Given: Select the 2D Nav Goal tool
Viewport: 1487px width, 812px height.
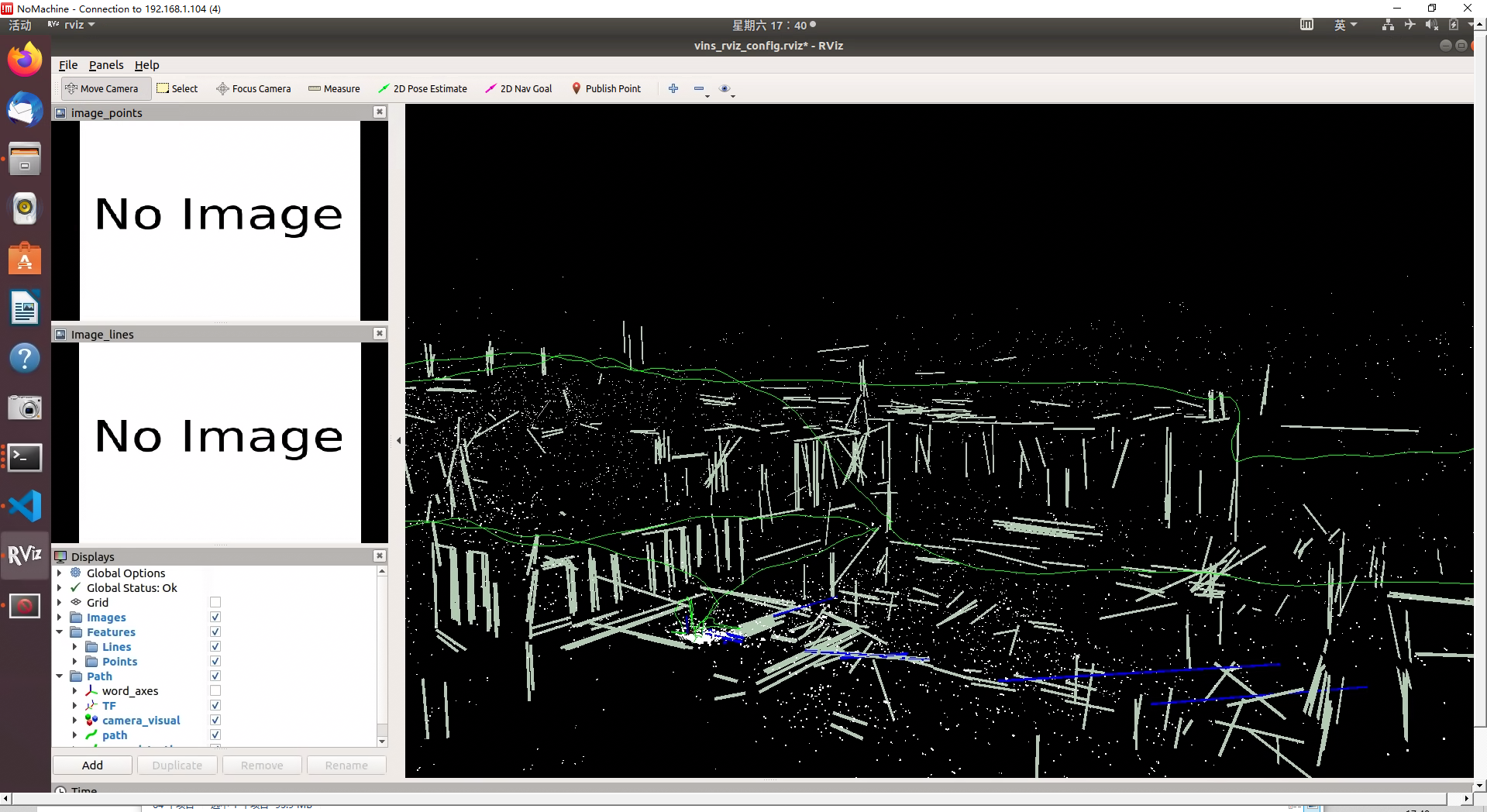Looking at the screenshot, I should (x=518, y=88).
